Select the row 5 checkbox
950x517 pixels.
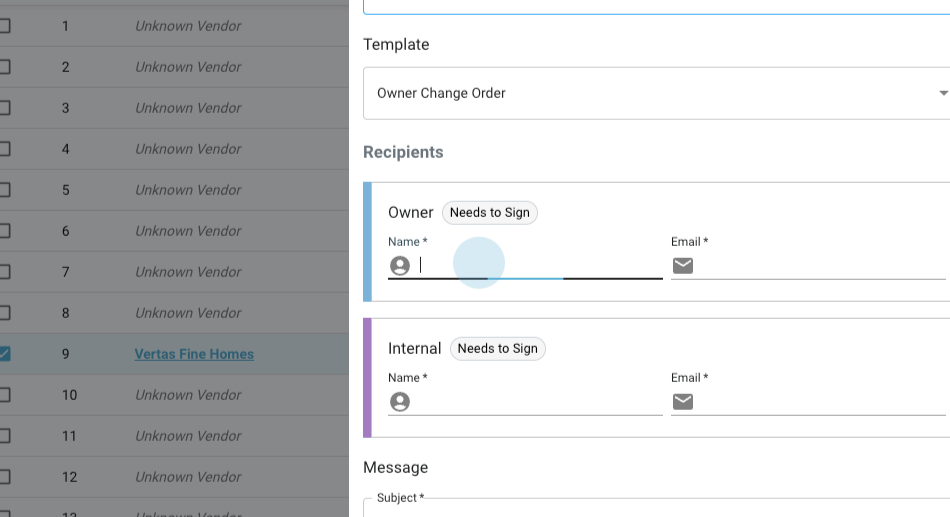click(4, 190)
